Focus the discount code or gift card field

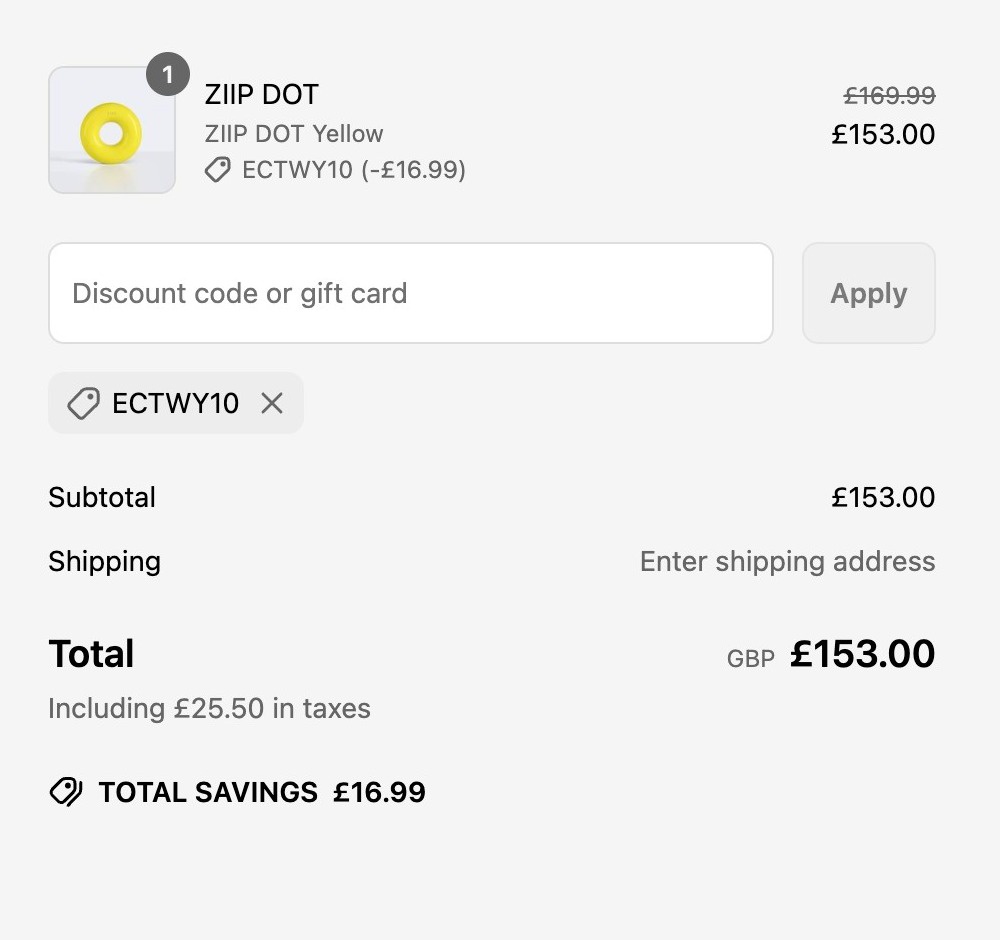pyautogui.click(x=411, y=293)
